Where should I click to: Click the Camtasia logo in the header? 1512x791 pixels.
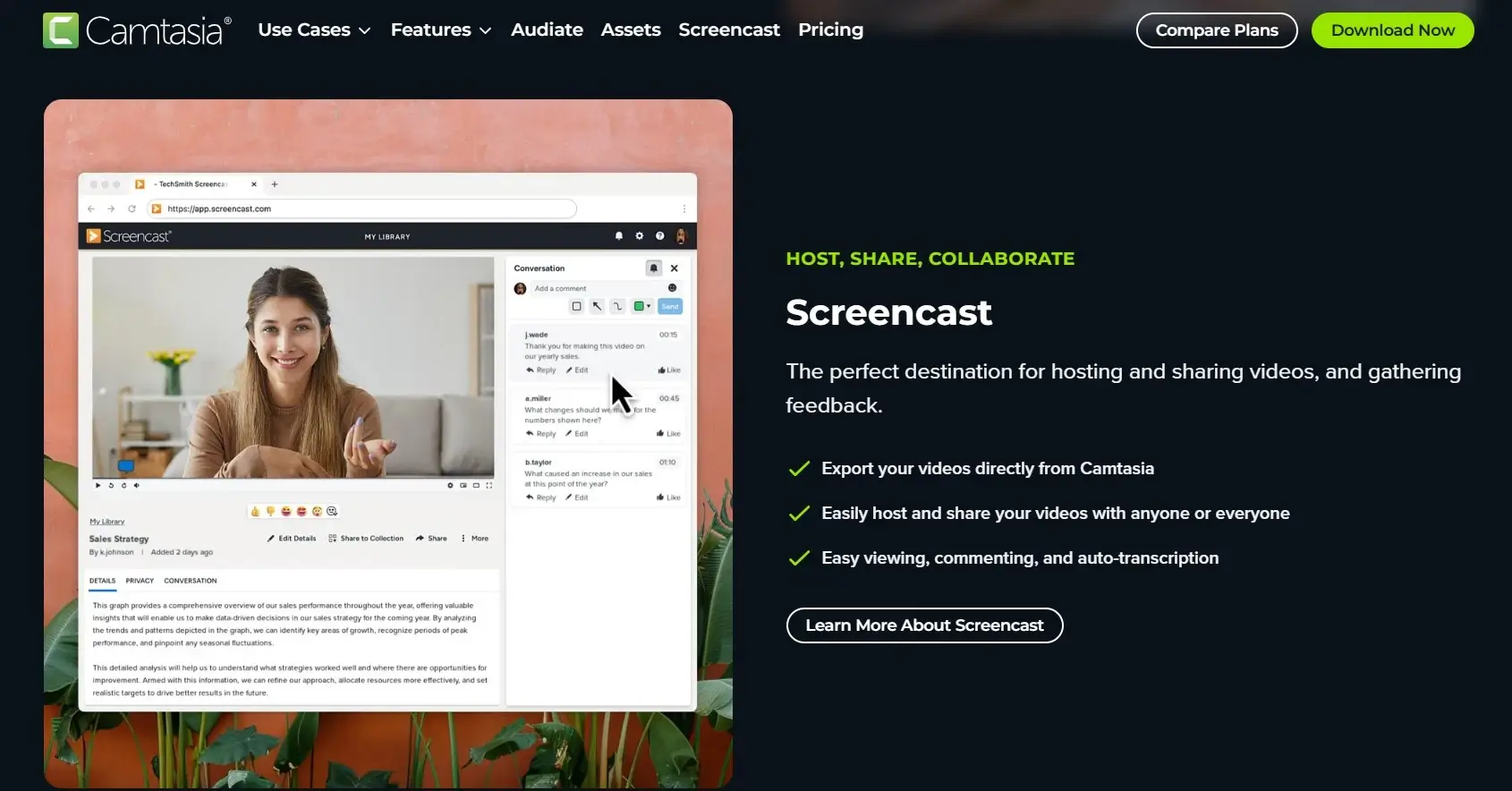pos(137,30)
